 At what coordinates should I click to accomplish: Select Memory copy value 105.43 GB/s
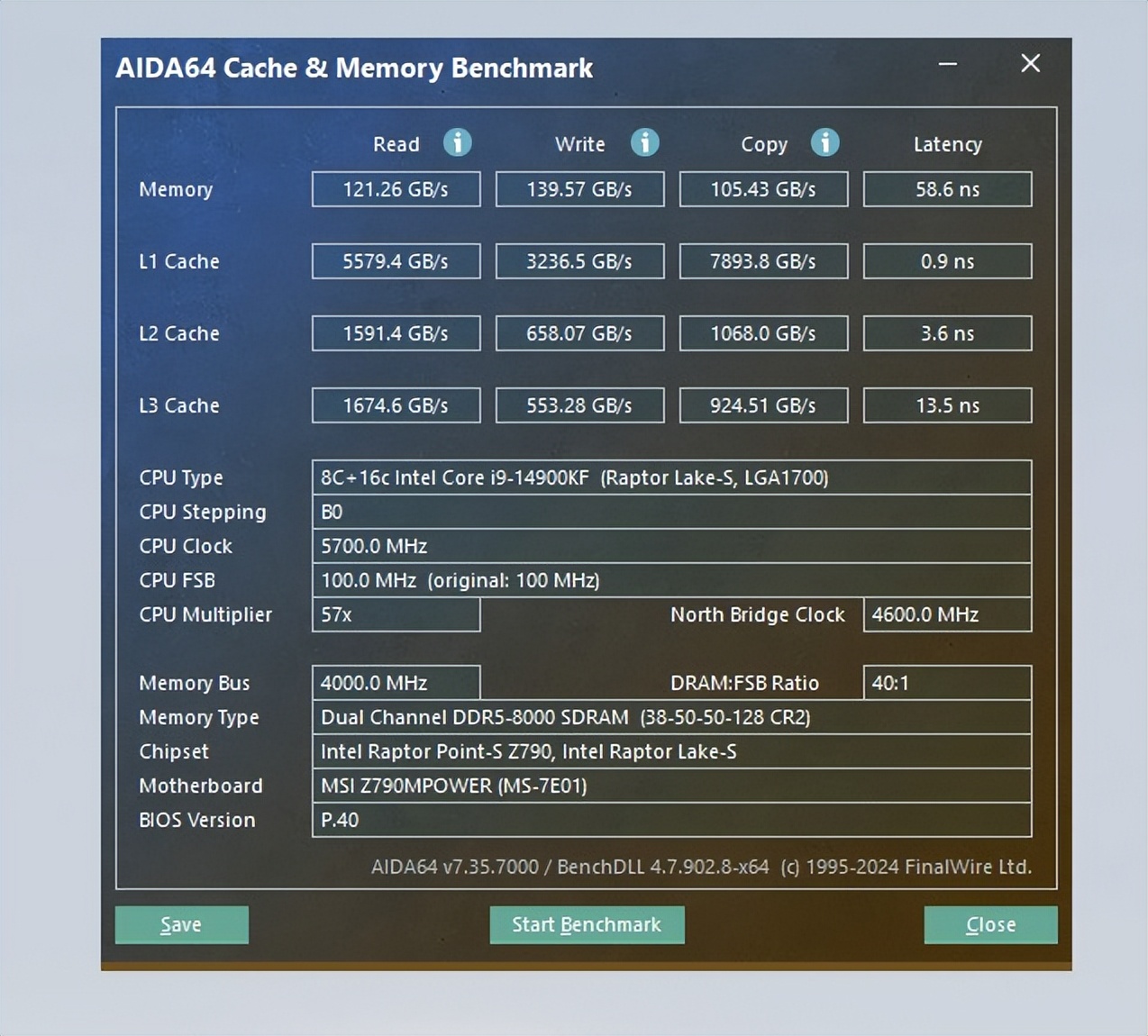[763, 189]
